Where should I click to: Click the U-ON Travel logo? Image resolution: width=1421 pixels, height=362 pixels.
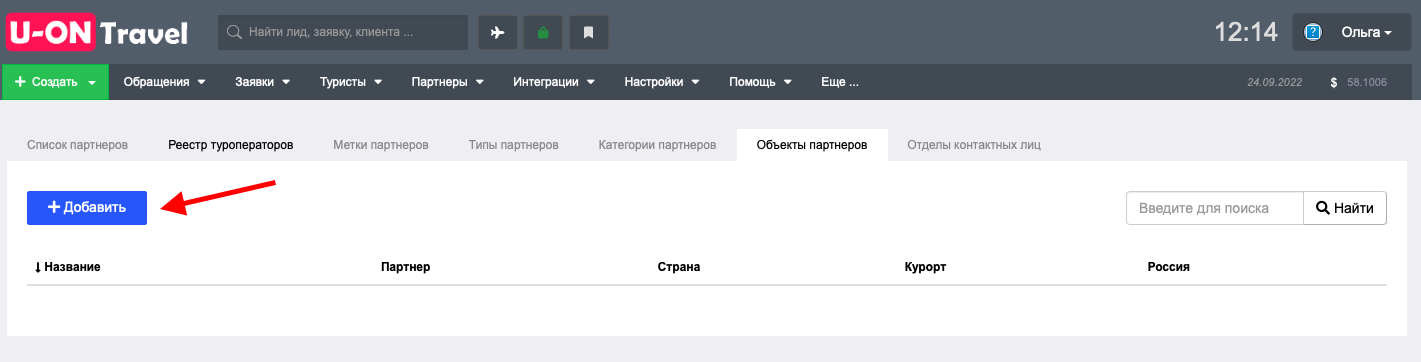(x=97, y=33)
